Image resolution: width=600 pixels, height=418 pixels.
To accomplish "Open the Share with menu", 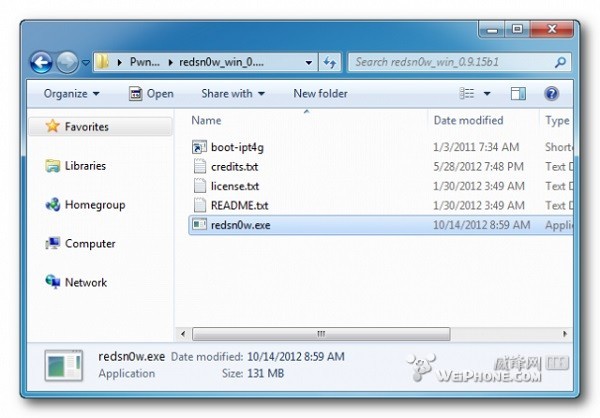I will (233, 94).
